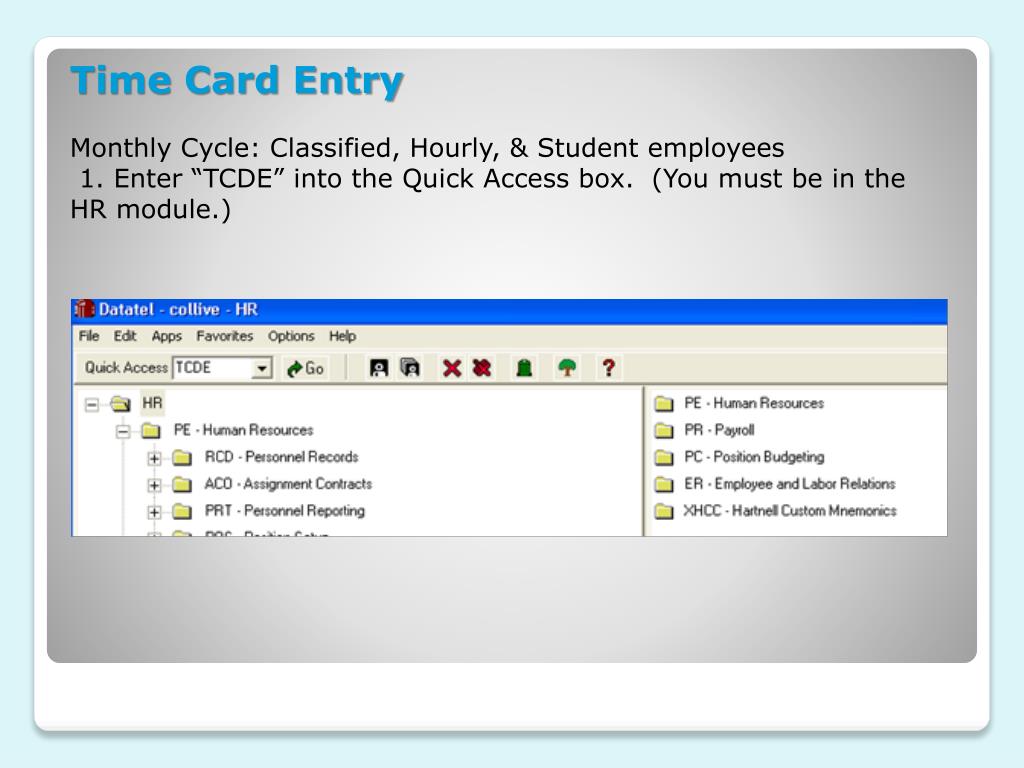Click the Quick Access label
The image size is (1024, 768).
126,368
